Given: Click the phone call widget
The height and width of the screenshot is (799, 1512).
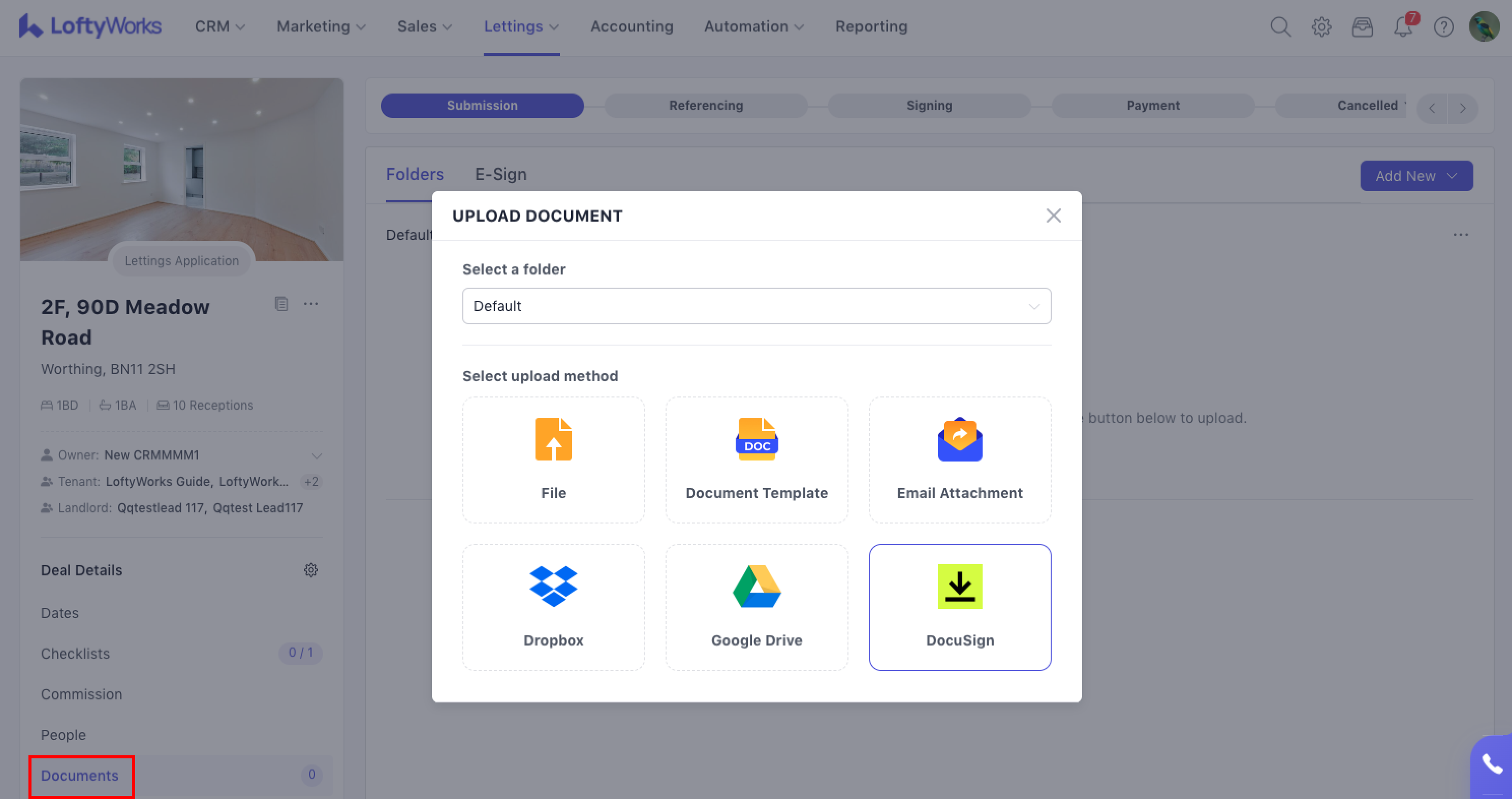Looking at the screenshot, I should (x=1492, y=764).
